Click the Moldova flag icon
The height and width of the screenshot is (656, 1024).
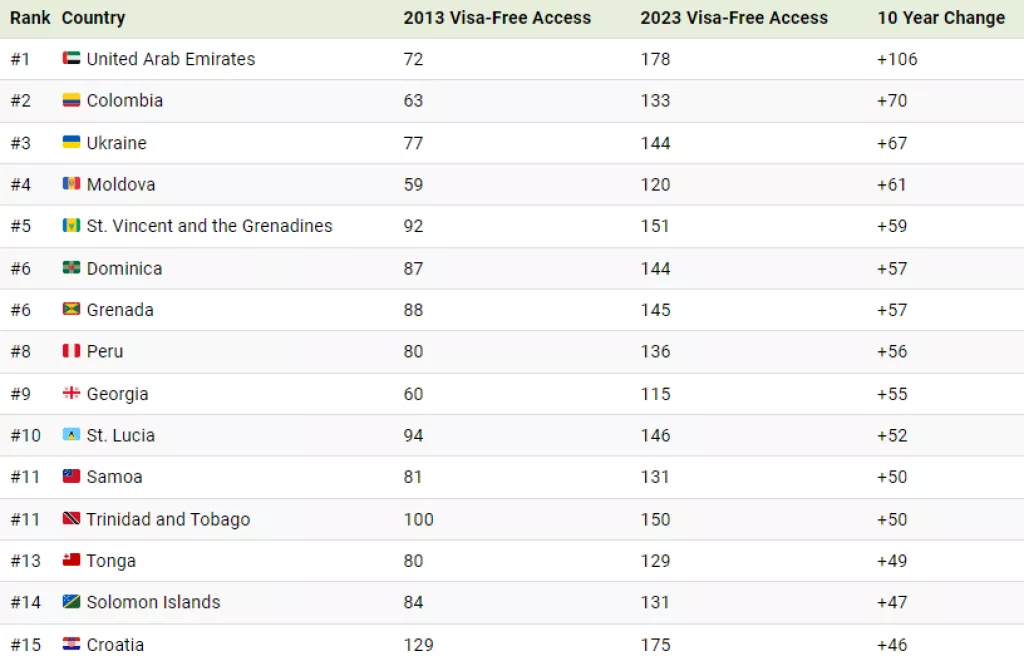click(71, 184)
